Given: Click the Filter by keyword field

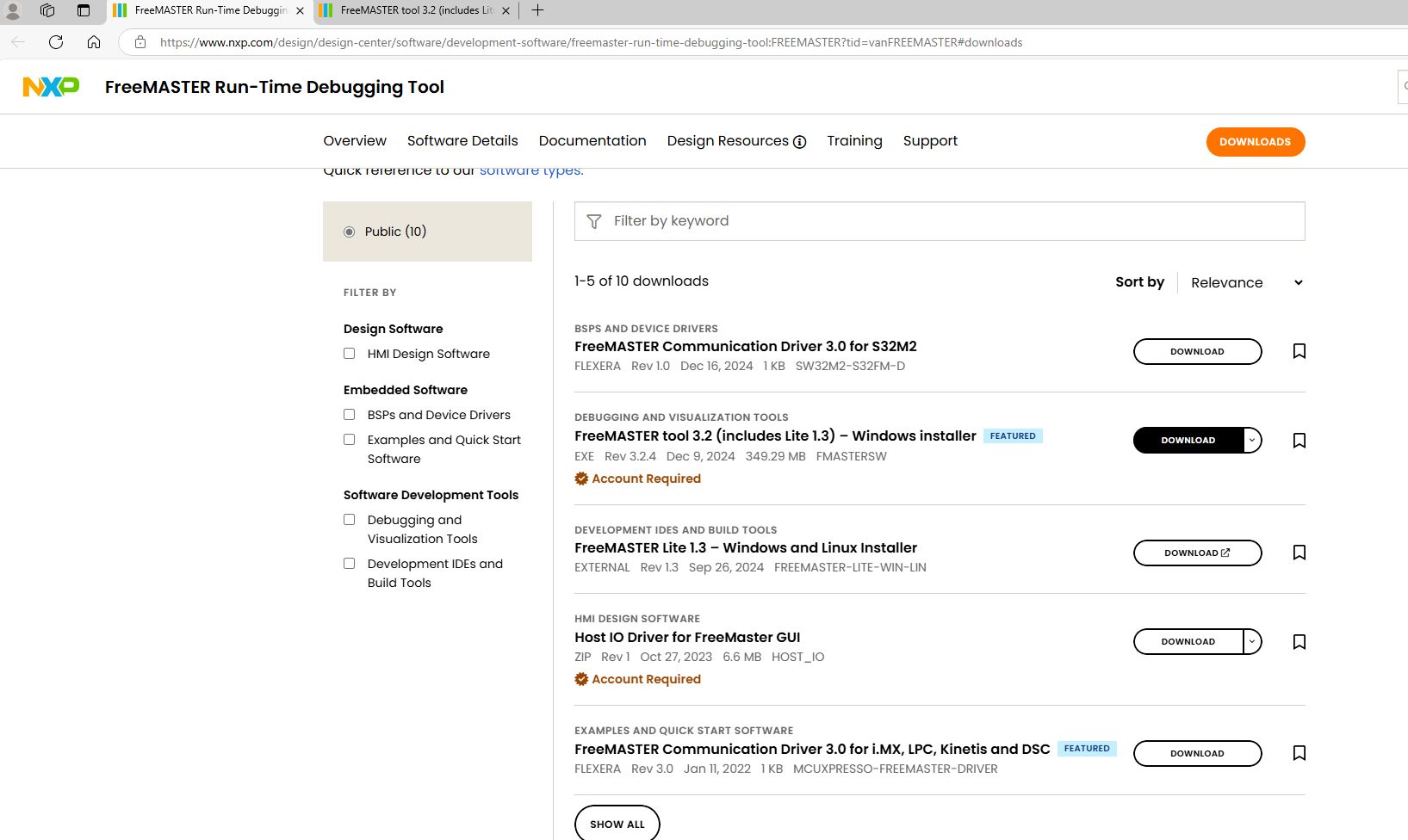Looking at the screenshot, I should tap(947, 221).
